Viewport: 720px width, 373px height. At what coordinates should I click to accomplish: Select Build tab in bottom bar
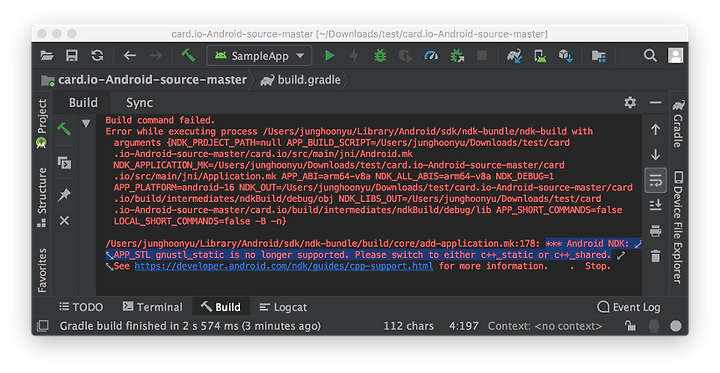coord(221,307)
